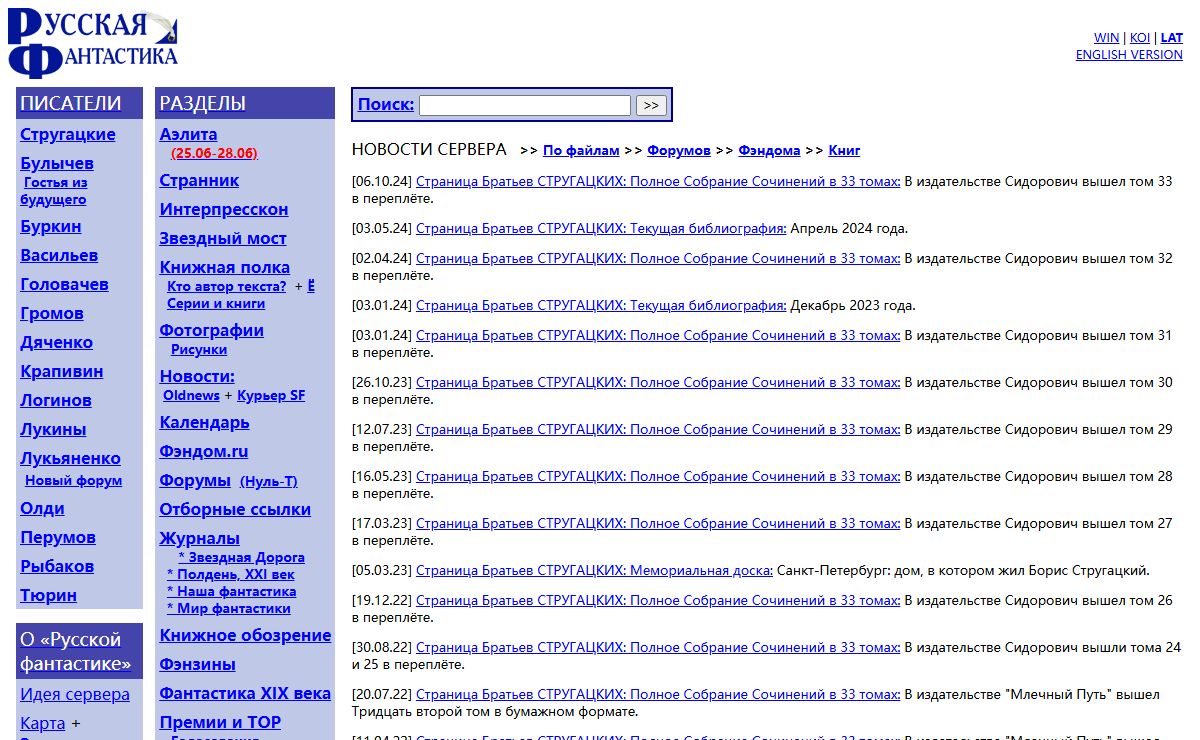Go to the Книжное обозрение section

tap(245, 635)
